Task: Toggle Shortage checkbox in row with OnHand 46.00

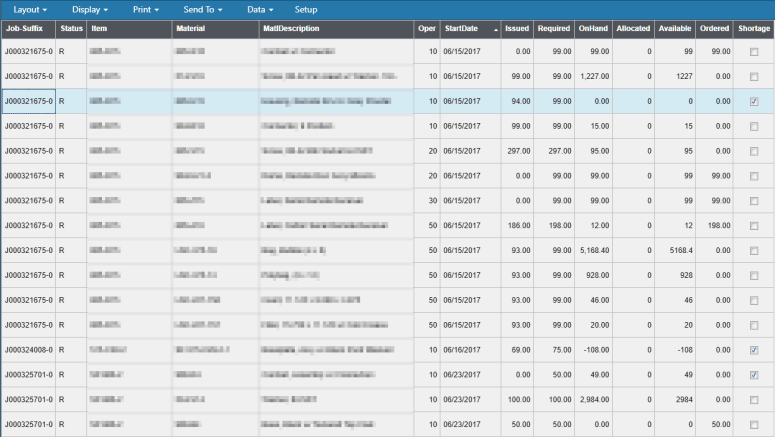Action: coord(754,301)
